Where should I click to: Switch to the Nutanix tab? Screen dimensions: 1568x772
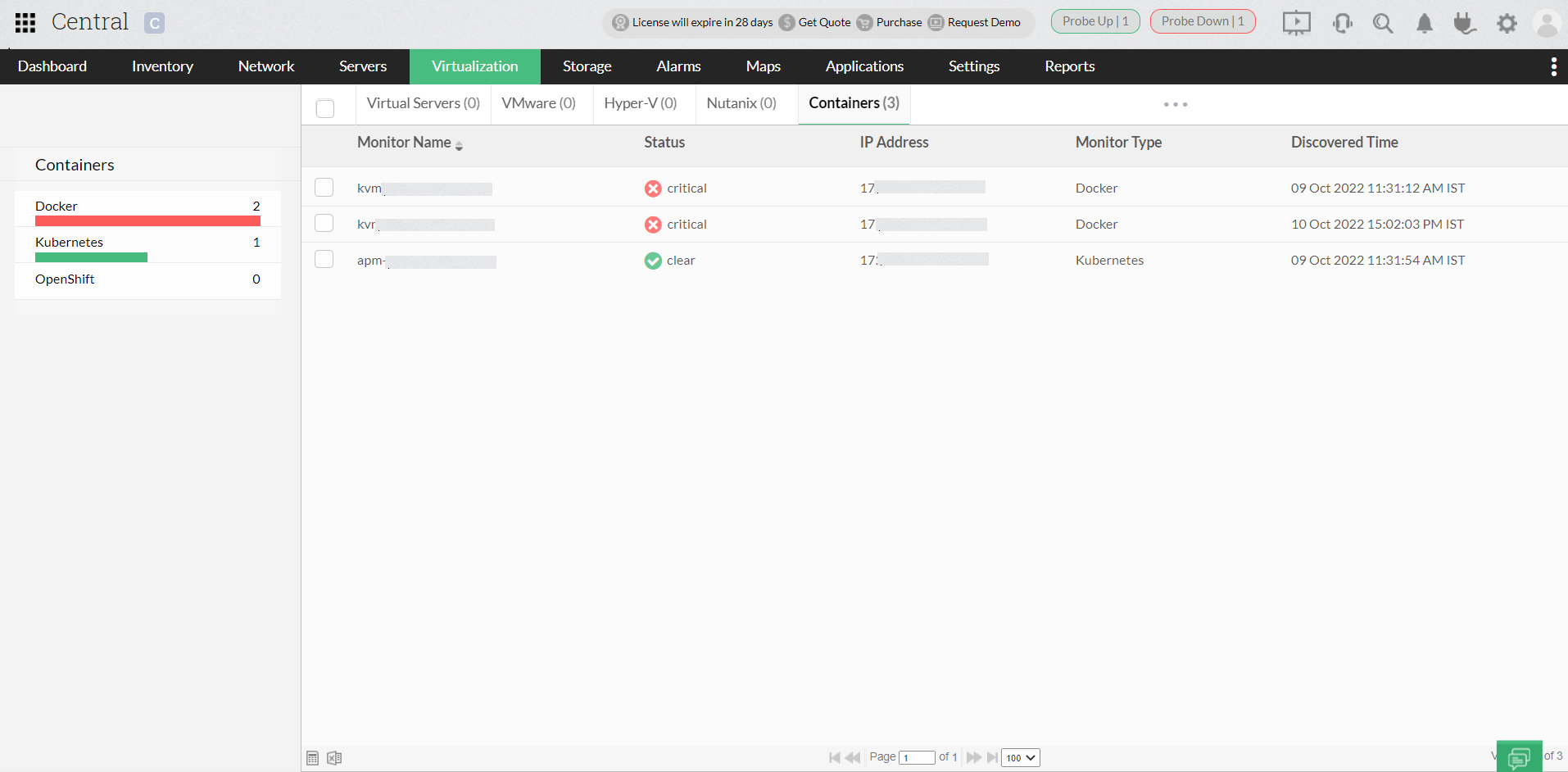click(x=741, y=103)
